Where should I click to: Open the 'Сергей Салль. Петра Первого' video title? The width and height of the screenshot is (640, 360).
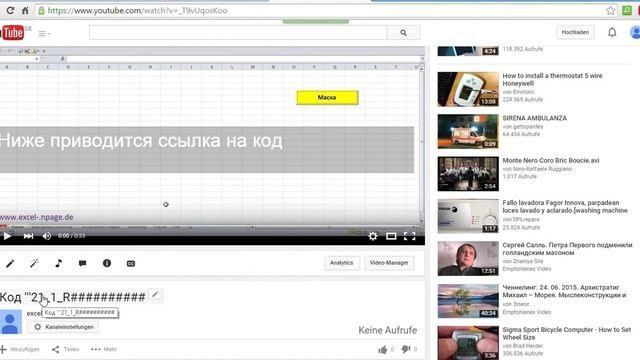(x=567, y=249)
